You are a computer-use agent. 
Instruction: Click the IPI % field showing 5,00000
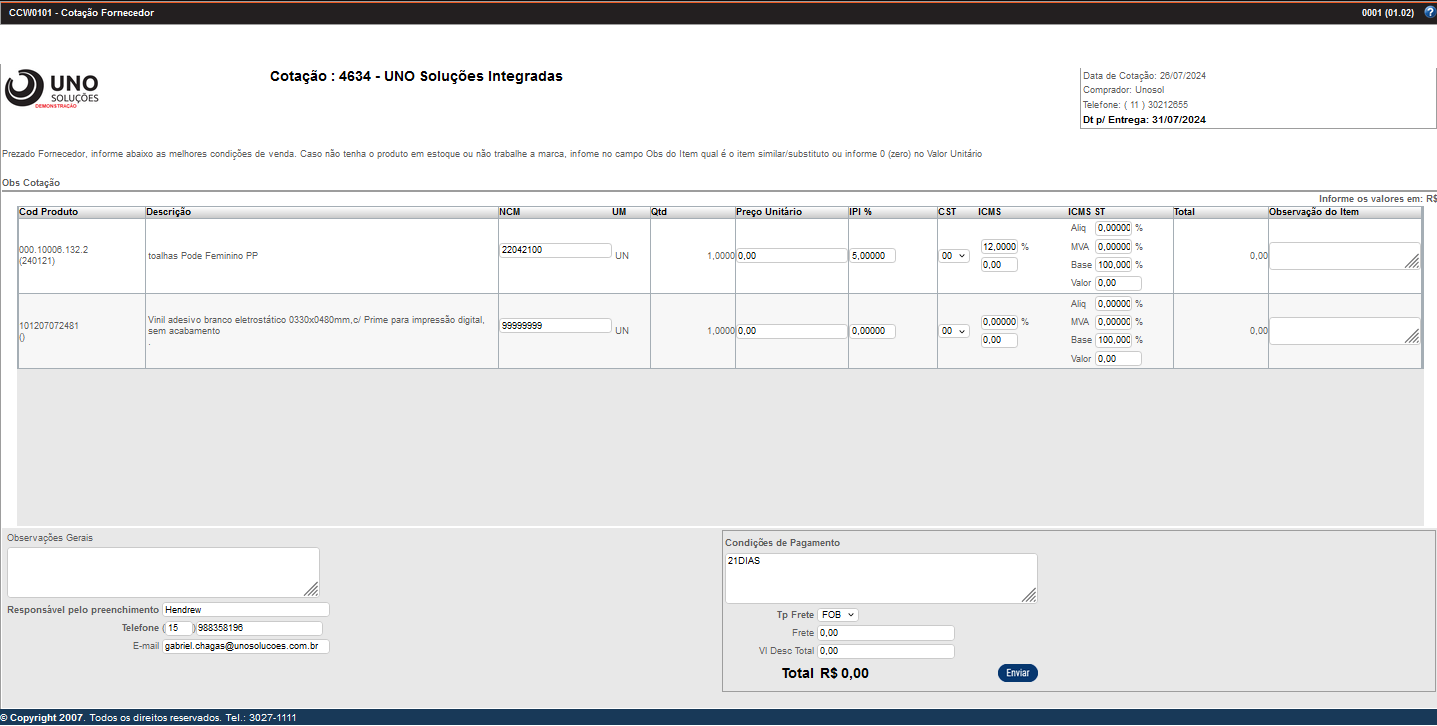pos(872,256)
